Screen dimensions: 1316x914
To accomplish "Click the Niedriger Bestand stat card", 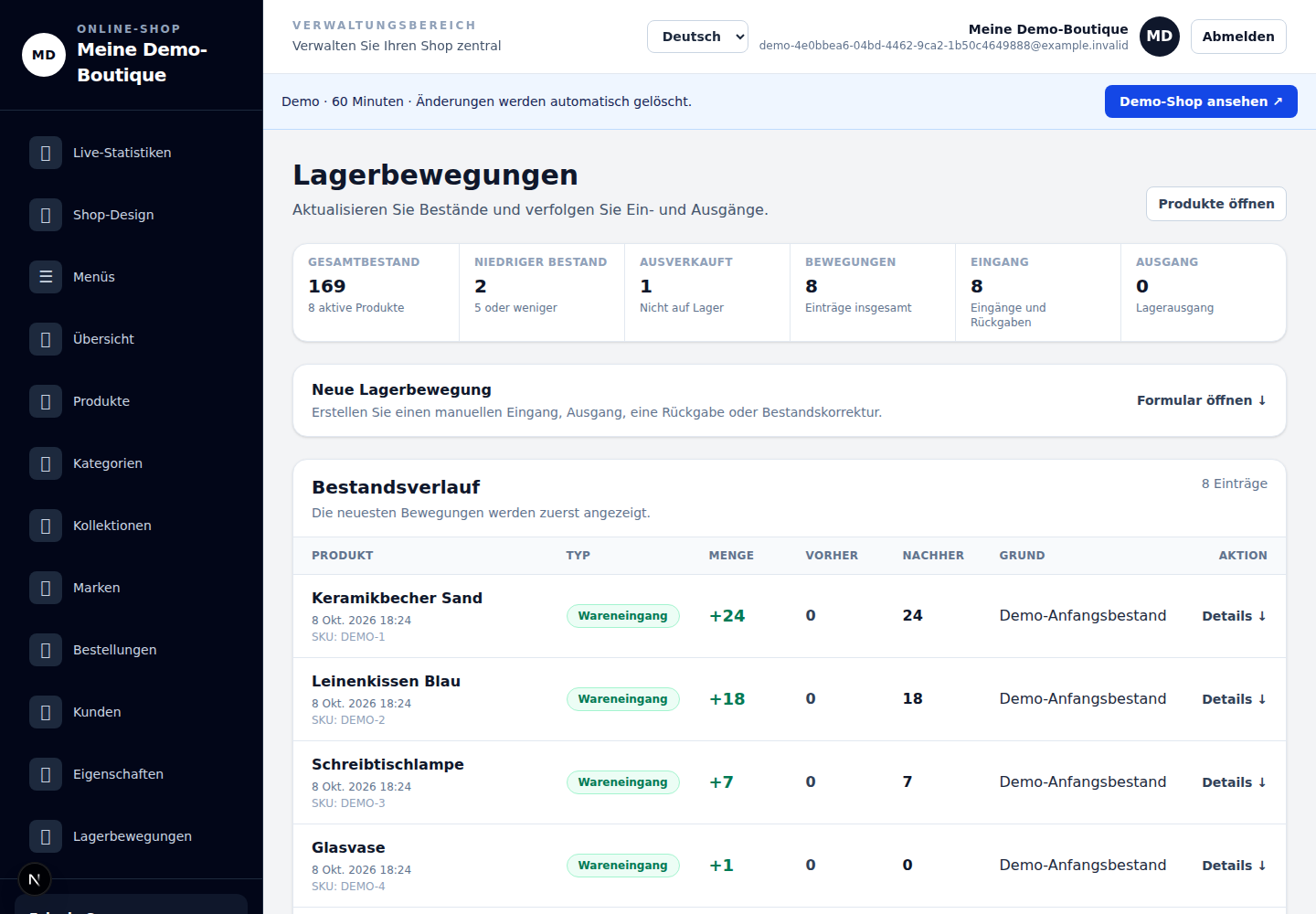I will tap(542, 292).
